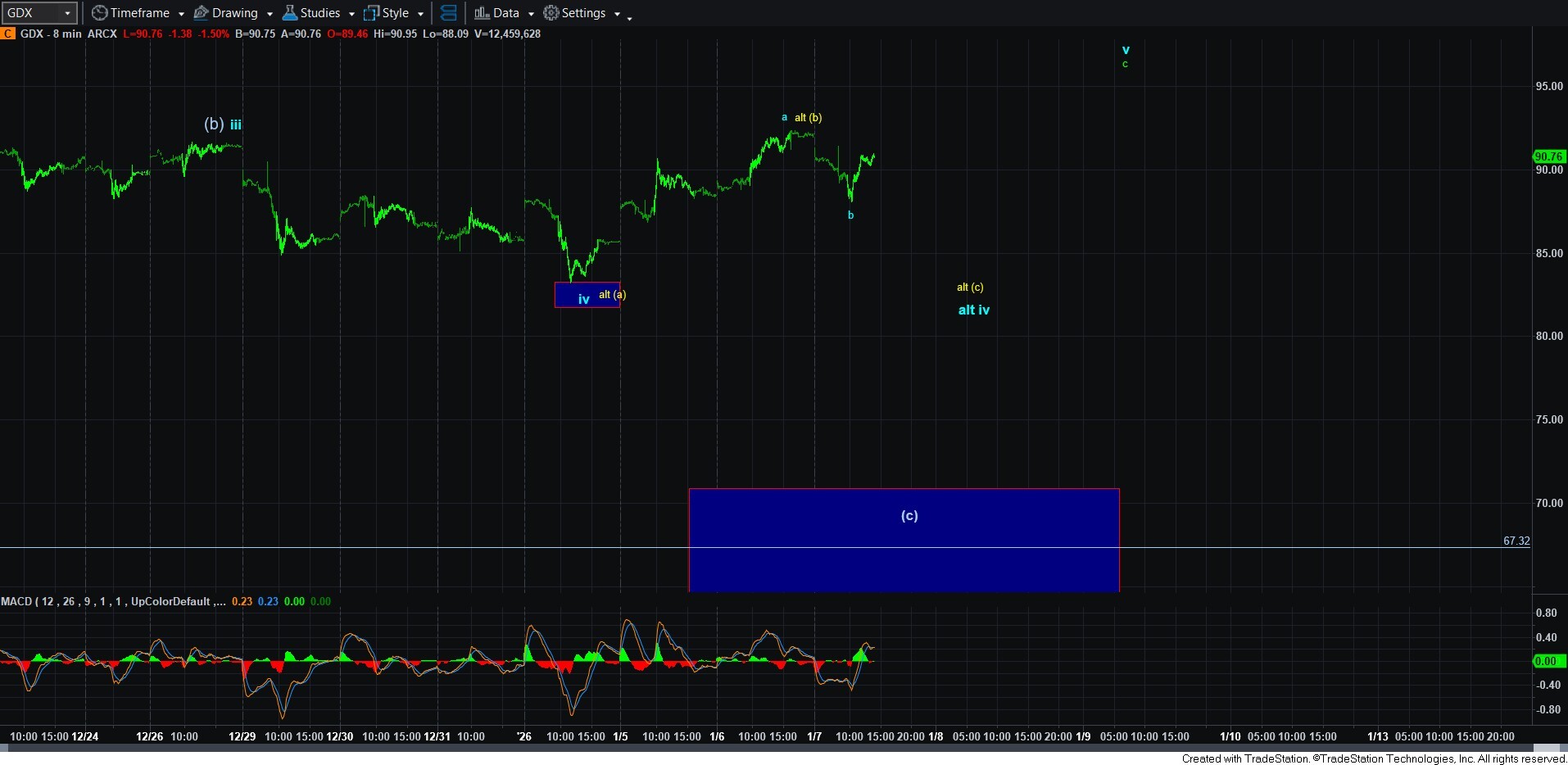The height and width of the screenshot is (765, 1568).
Task: Open the GDX symbol combo box arrow
Action: (67, 13)
